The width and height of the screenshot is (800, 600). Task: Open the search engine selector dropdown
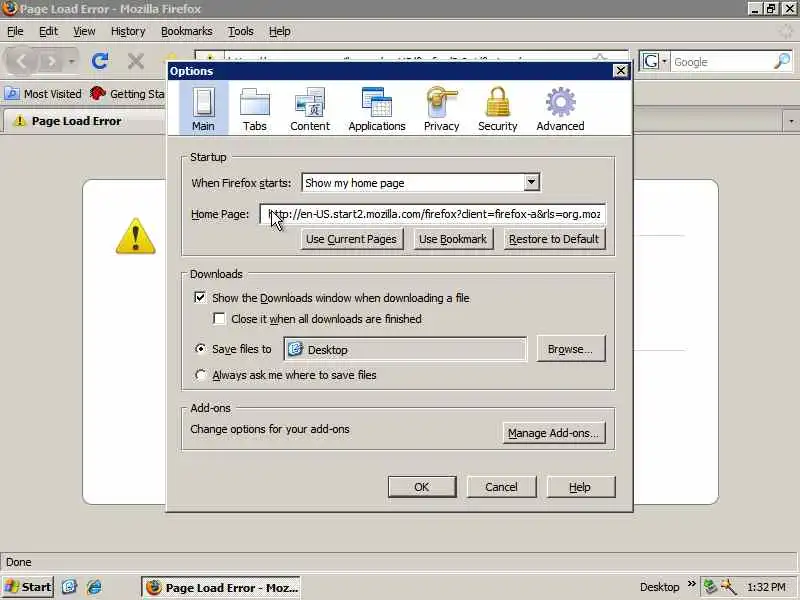(653, 62)
